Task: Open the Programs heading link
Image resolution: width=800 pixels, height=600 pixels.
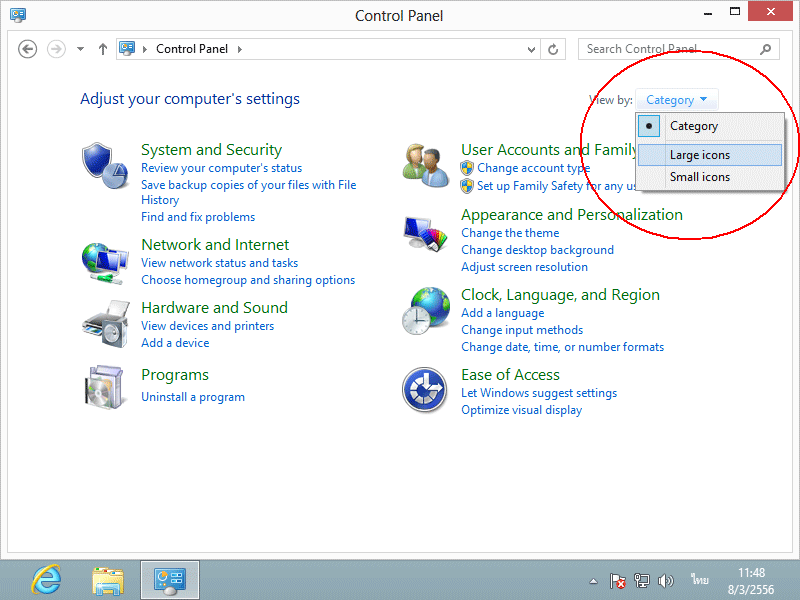Action: tap(174, 375)
